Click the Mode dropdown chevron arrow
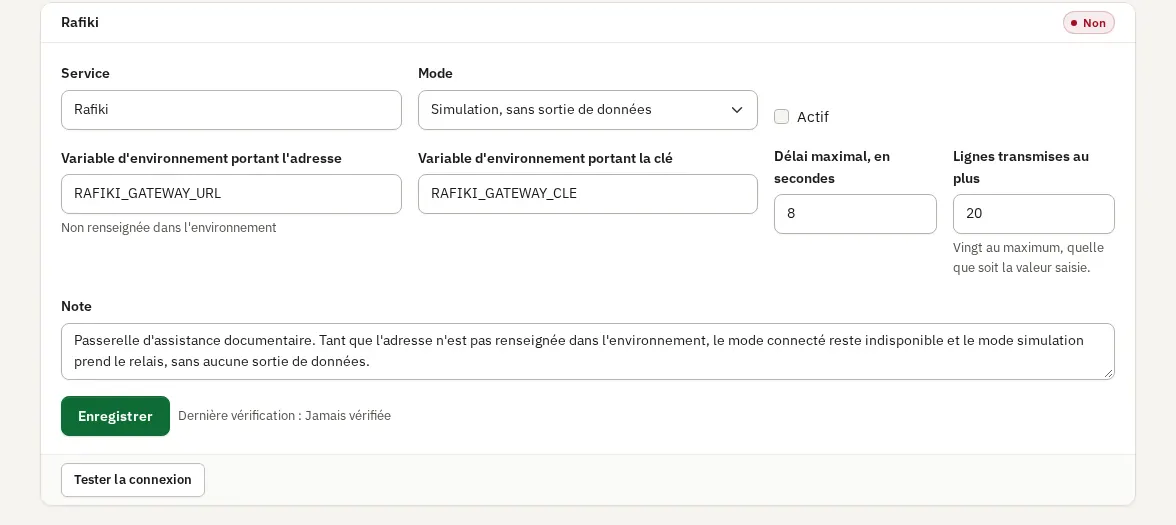 point(736,110)
